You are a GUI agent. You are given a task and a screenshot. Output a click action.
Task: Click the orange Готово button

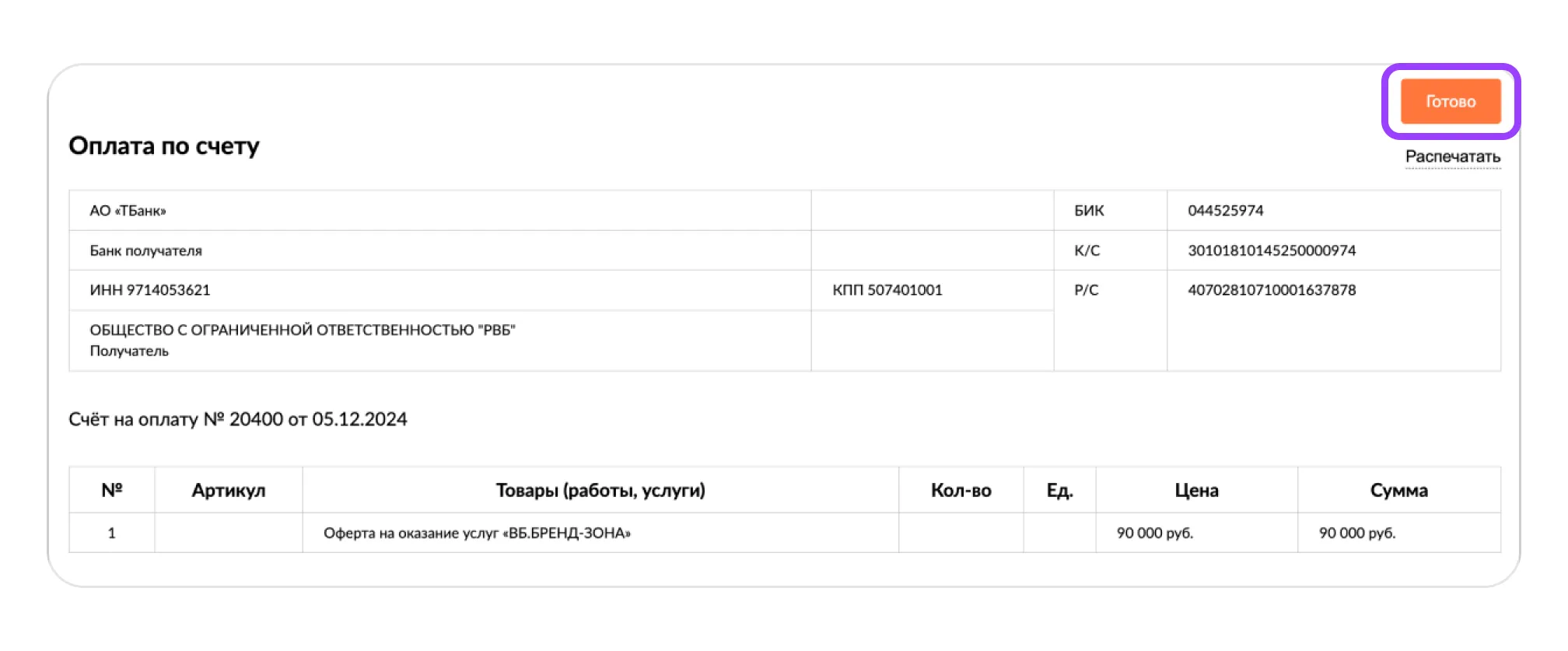[1451, 101]
